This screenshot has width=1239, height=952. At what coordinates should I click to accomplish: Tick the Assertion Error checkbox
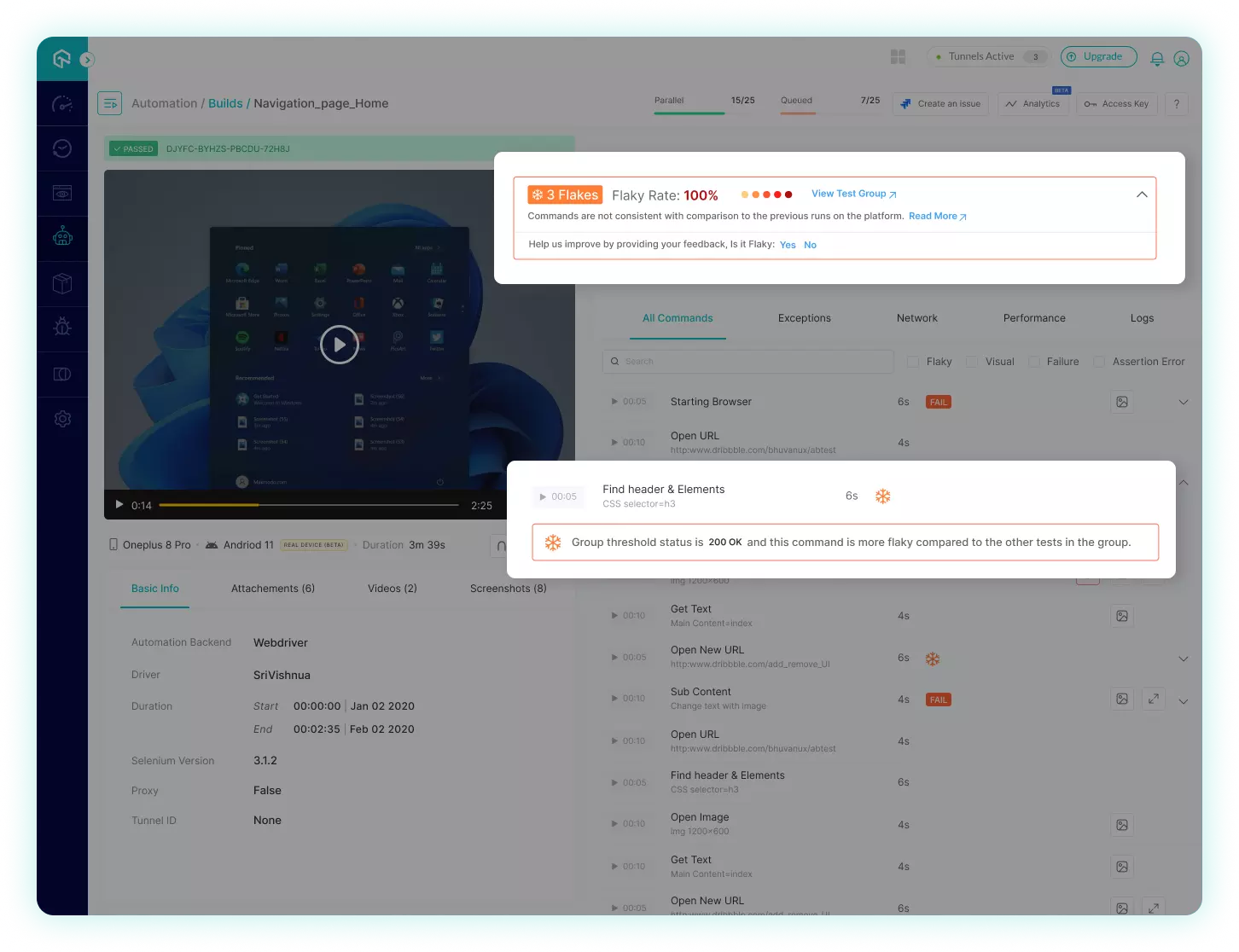pos(1099,362)
